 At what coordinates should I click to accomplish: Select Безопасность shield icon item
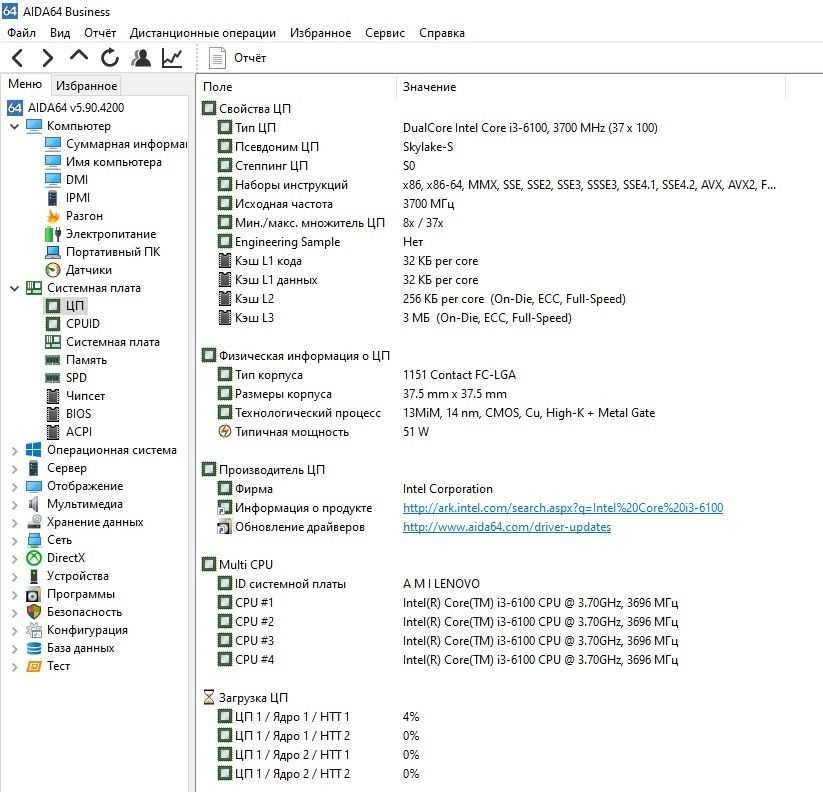pyautogui.click(x=74, y=612)
